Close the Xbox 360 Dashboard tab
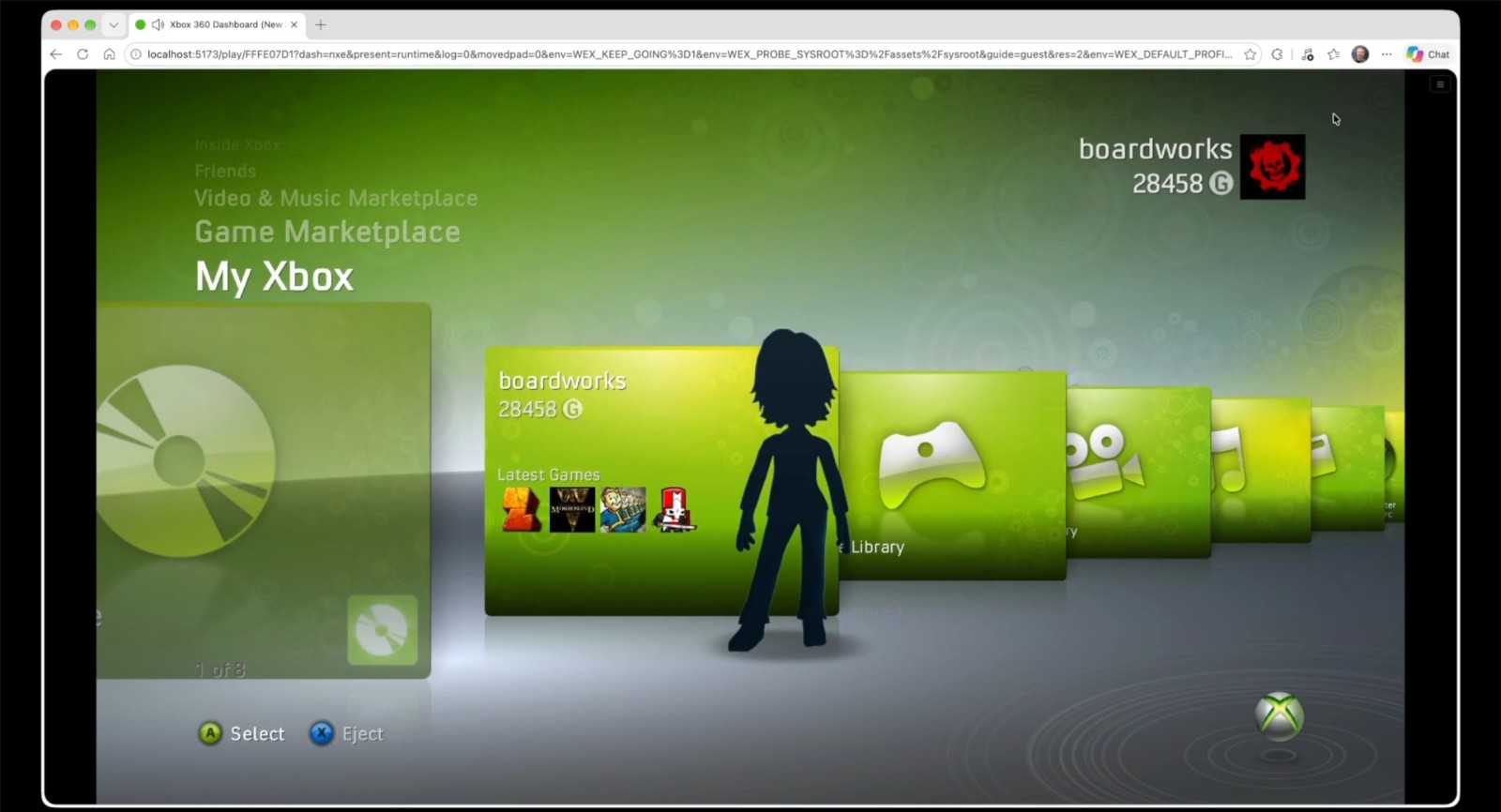The width and height of the screenshot is (1501, 812). [x=294, y=24]
